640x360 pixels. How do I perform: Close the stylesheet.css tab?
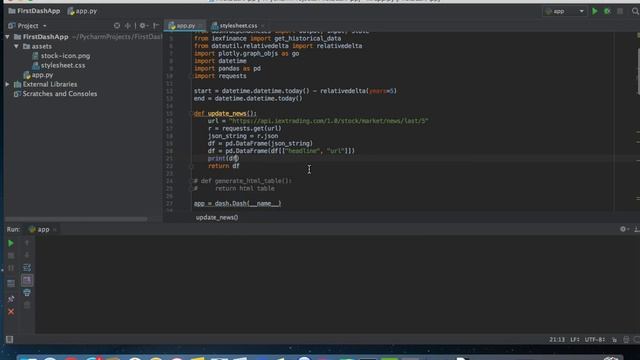pyautogui.click(x=263, y=26)
